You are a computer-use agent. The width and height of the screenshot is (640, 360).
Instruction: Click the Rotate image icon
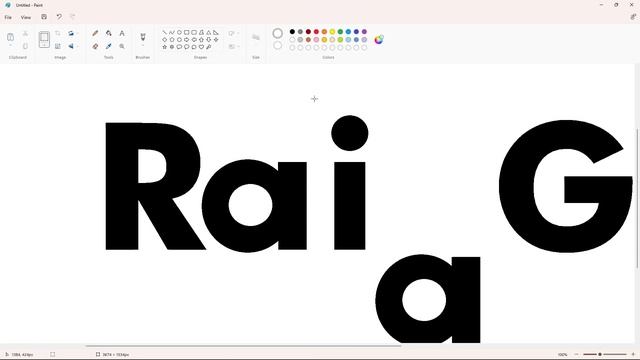point(71,33)
